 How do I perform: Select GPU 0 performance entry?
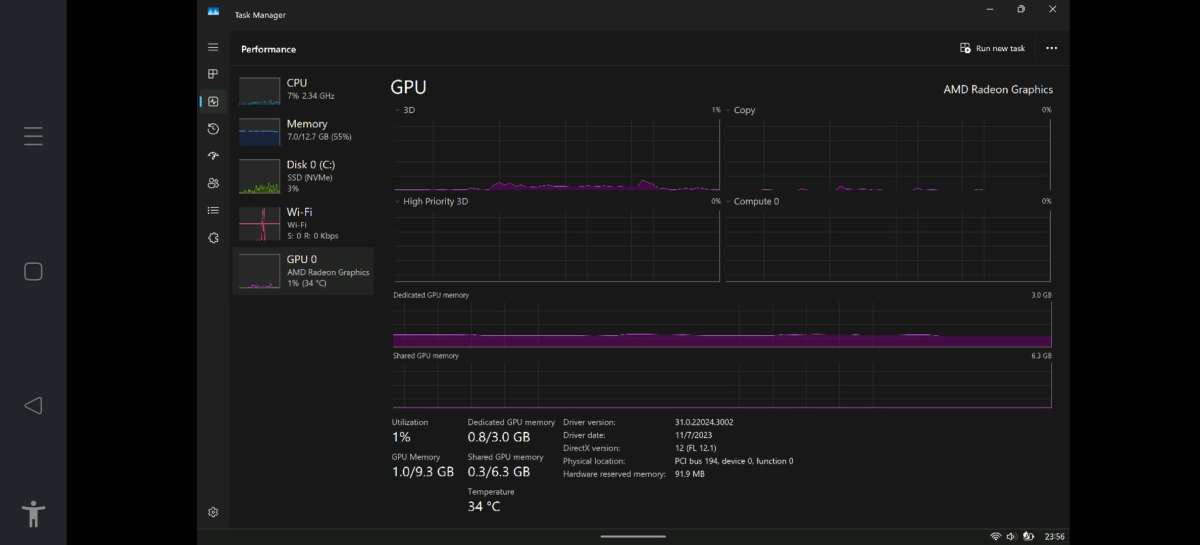(x=303, y=271)
